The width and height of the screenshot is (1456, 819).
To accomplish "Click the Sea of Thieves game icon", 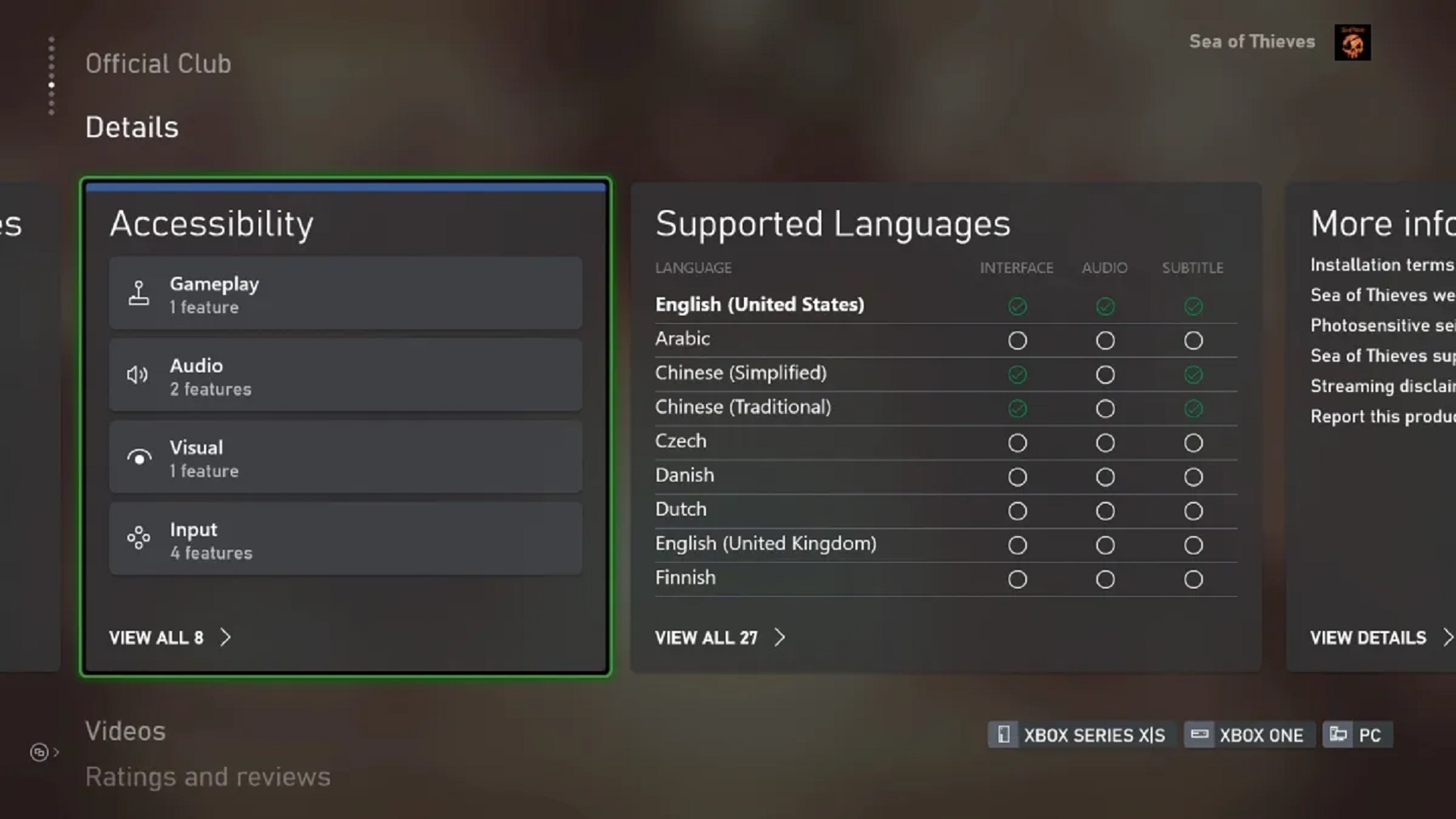I will (1352, 41).
